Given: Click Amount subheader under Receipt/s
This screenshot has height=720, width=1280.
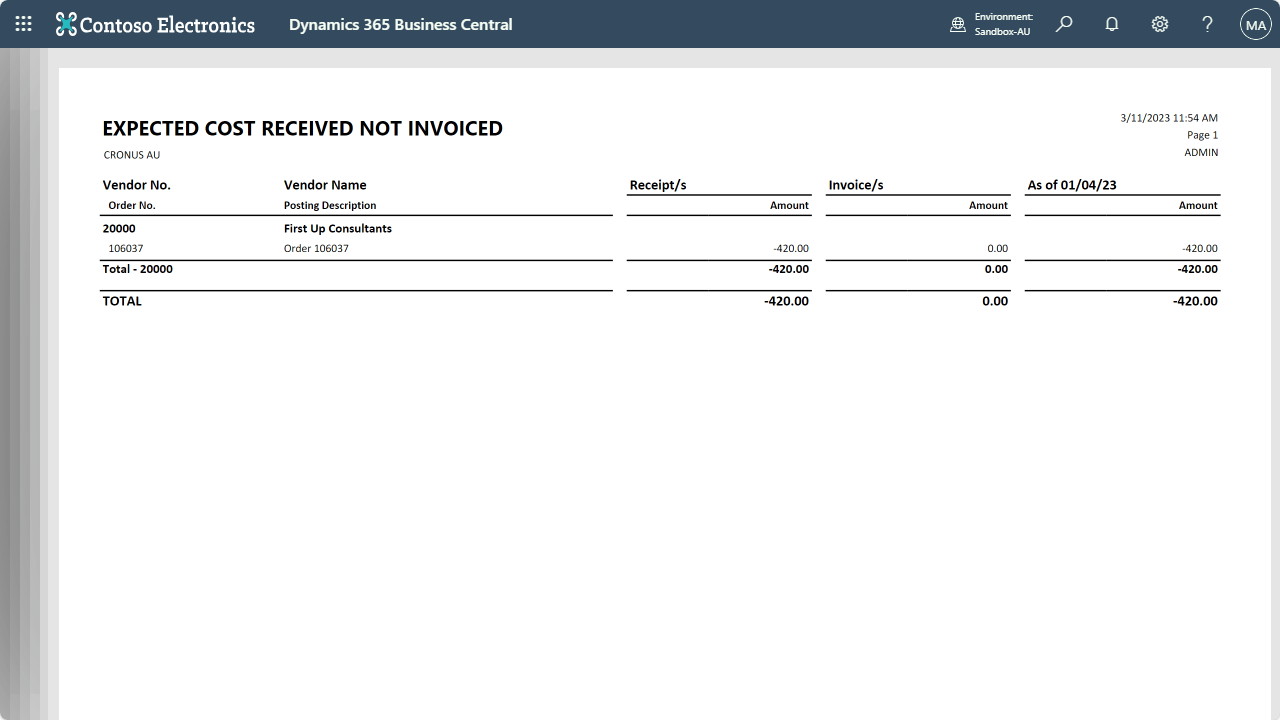Looking at the screenshot, I should coord(789,205).
